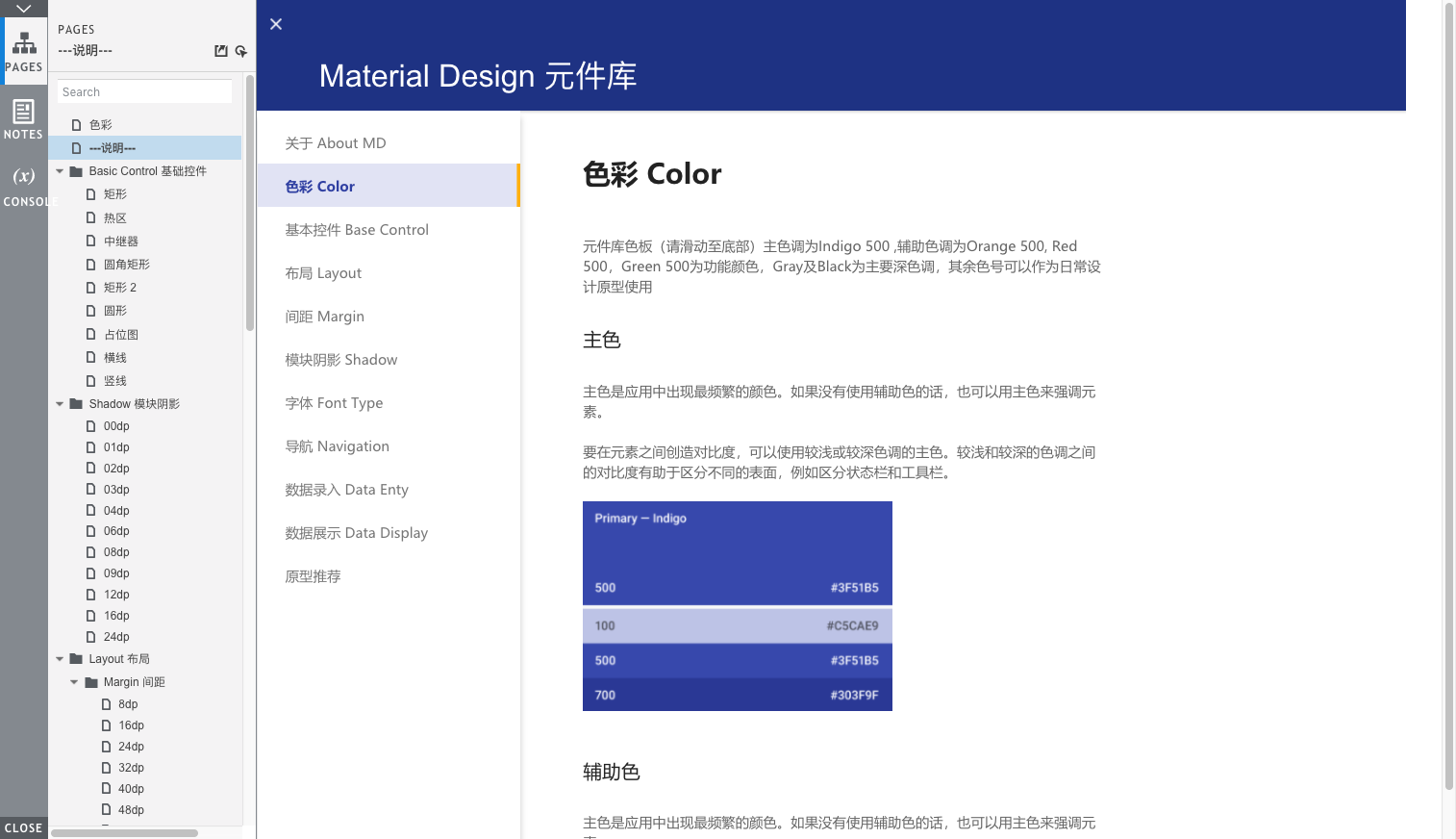Screen dimensions: 1456x839
Task: Open the 06dp shadow page
Action: click(x=115, y=531)
